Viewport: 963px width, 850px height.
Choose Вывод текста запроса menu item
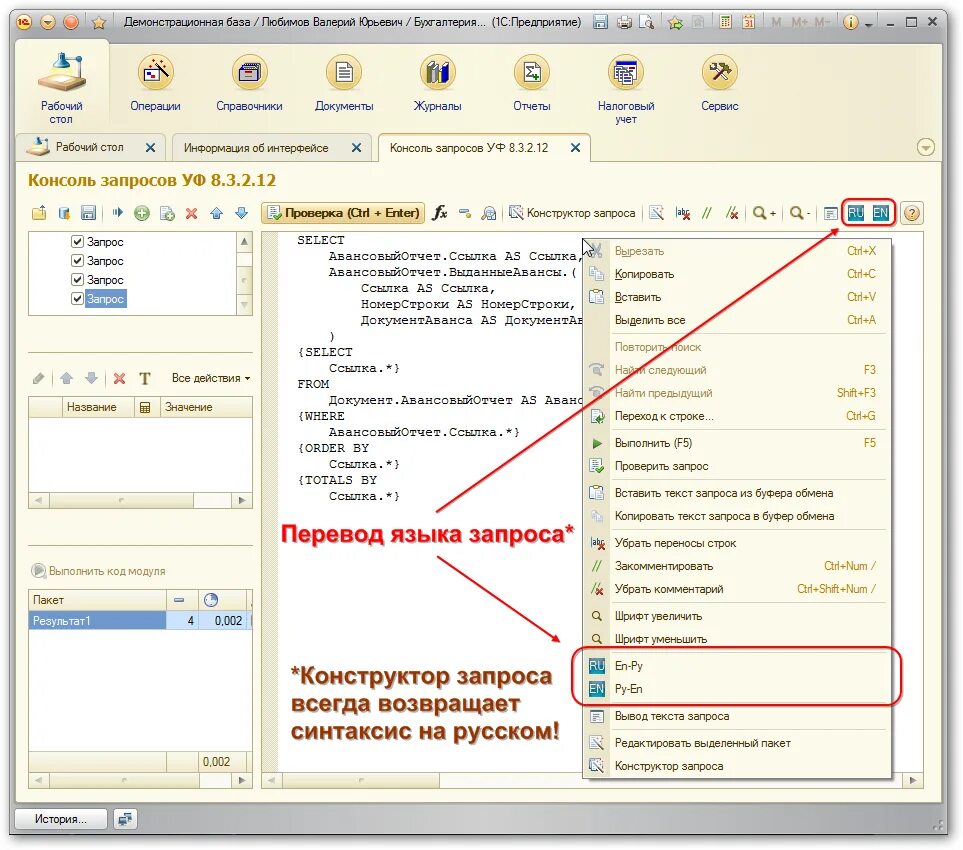coord(737,716)
